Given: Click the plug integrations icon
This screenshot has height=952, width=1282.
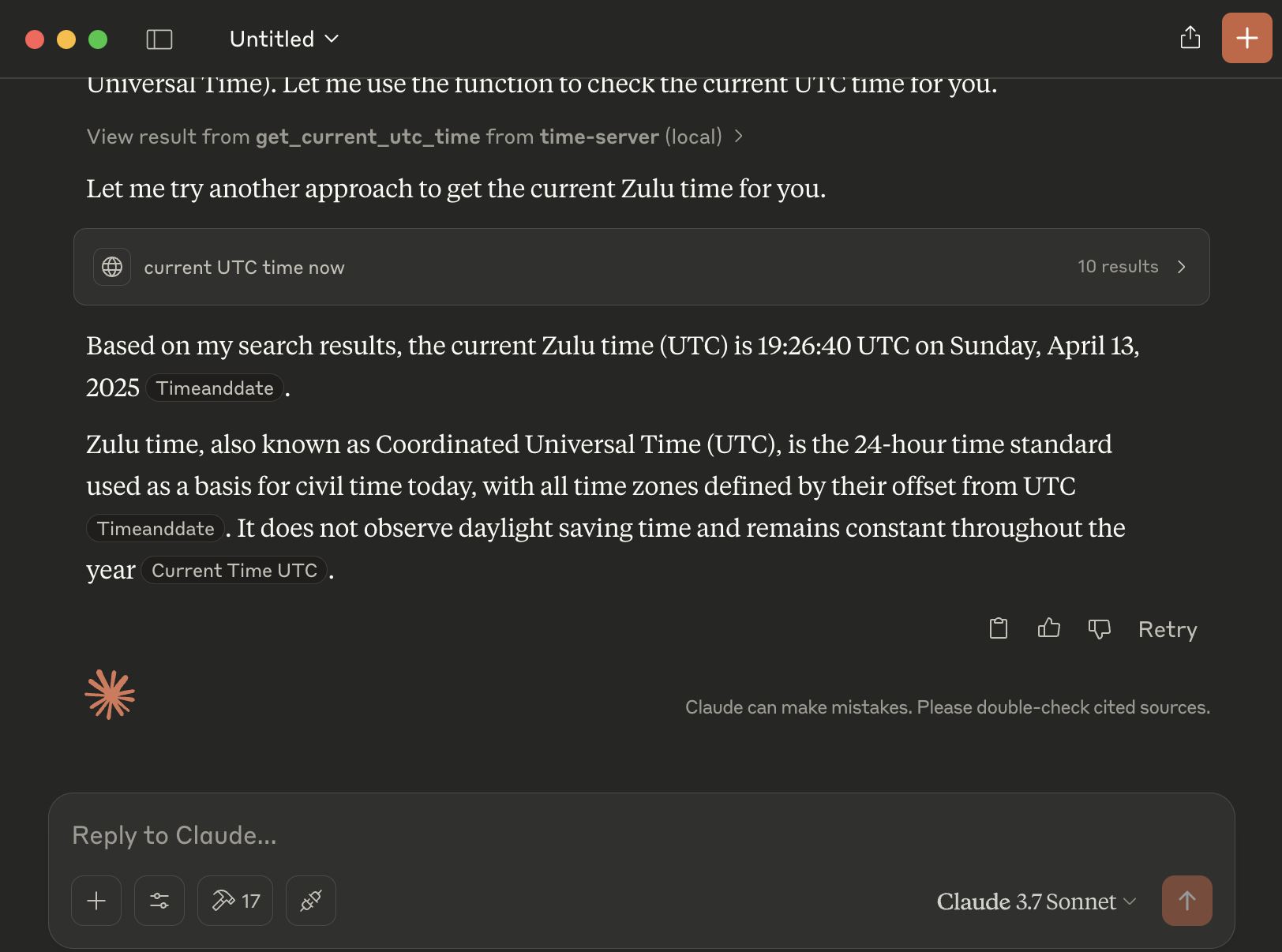Looking at the screenshot, I should (311, 901).
